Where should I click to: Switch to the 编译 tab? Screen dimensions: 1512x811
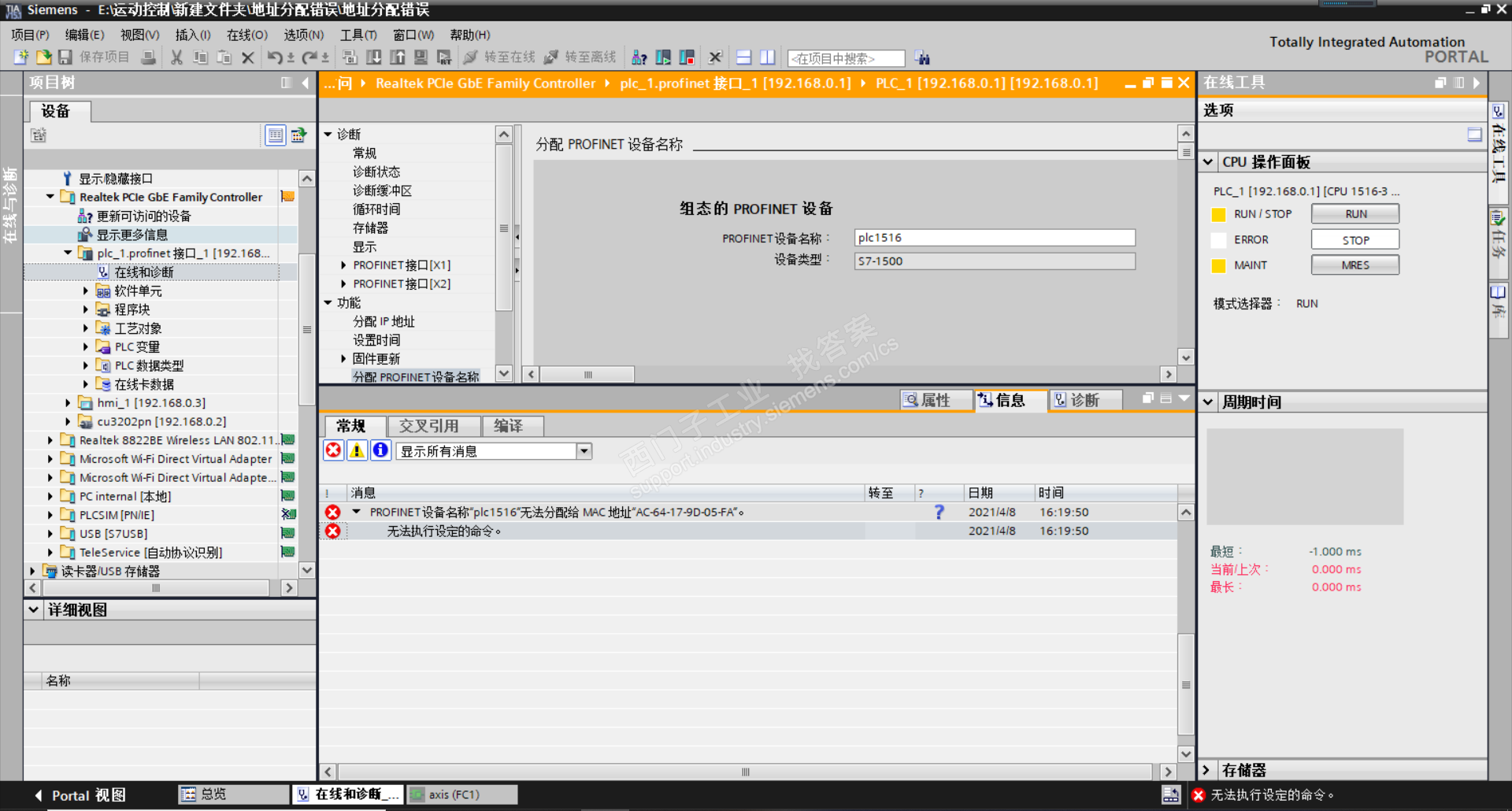tap(513, 426)
